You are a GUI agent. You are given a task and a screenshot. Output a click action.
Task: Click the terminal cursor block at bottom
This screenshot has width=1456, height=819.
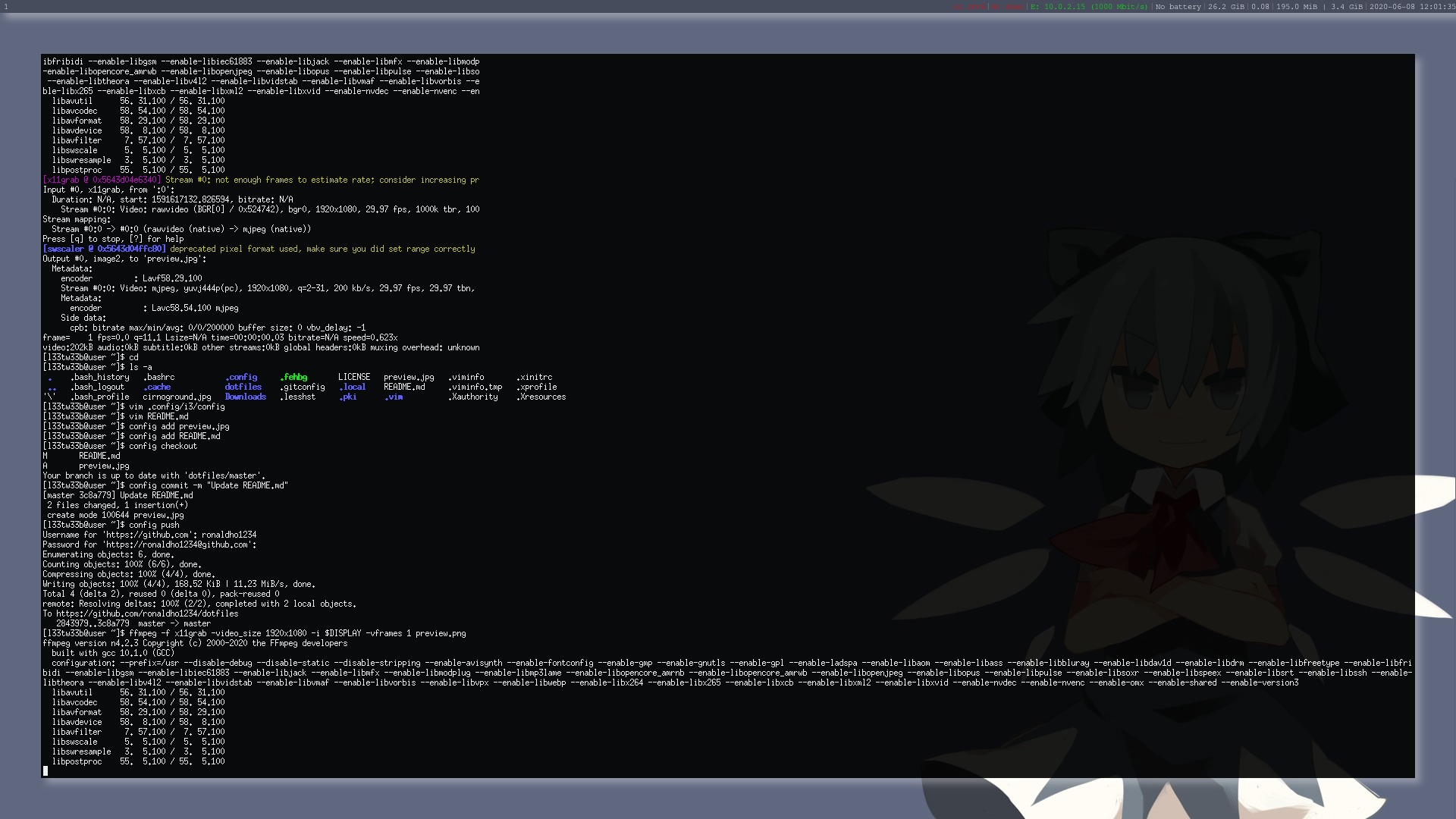45,770
